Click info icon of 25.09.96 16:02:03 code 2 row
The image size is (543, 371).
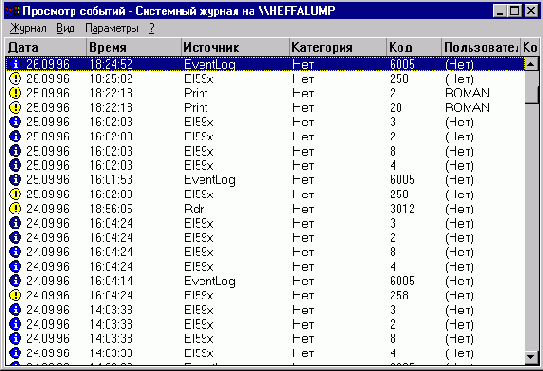[15, 136]
